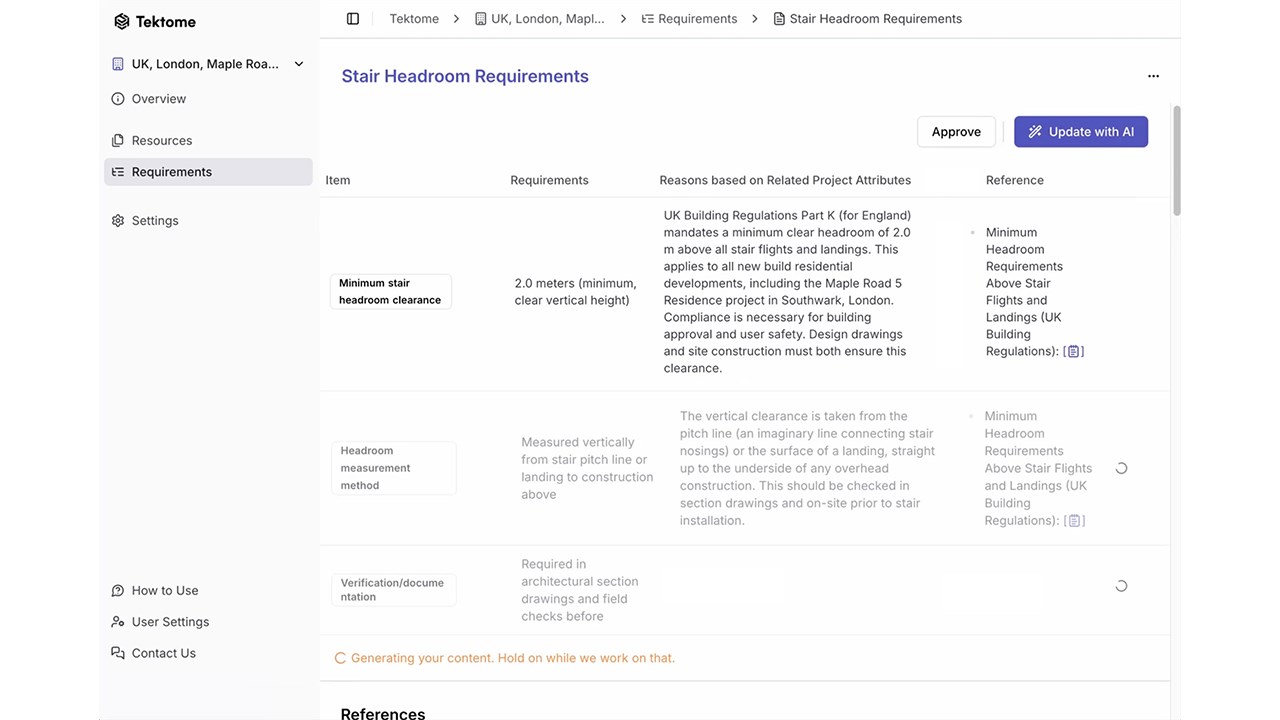Screen dimensions: 1280x720
Task: Toggle the sidebar panel icon
Action: [x=353, y=18]
